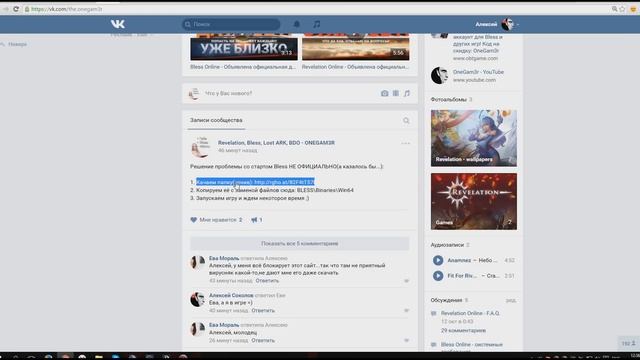The width and height of the screenshot is (640, 360).
Task: Attach video using film icon
Action: (396, 93)
